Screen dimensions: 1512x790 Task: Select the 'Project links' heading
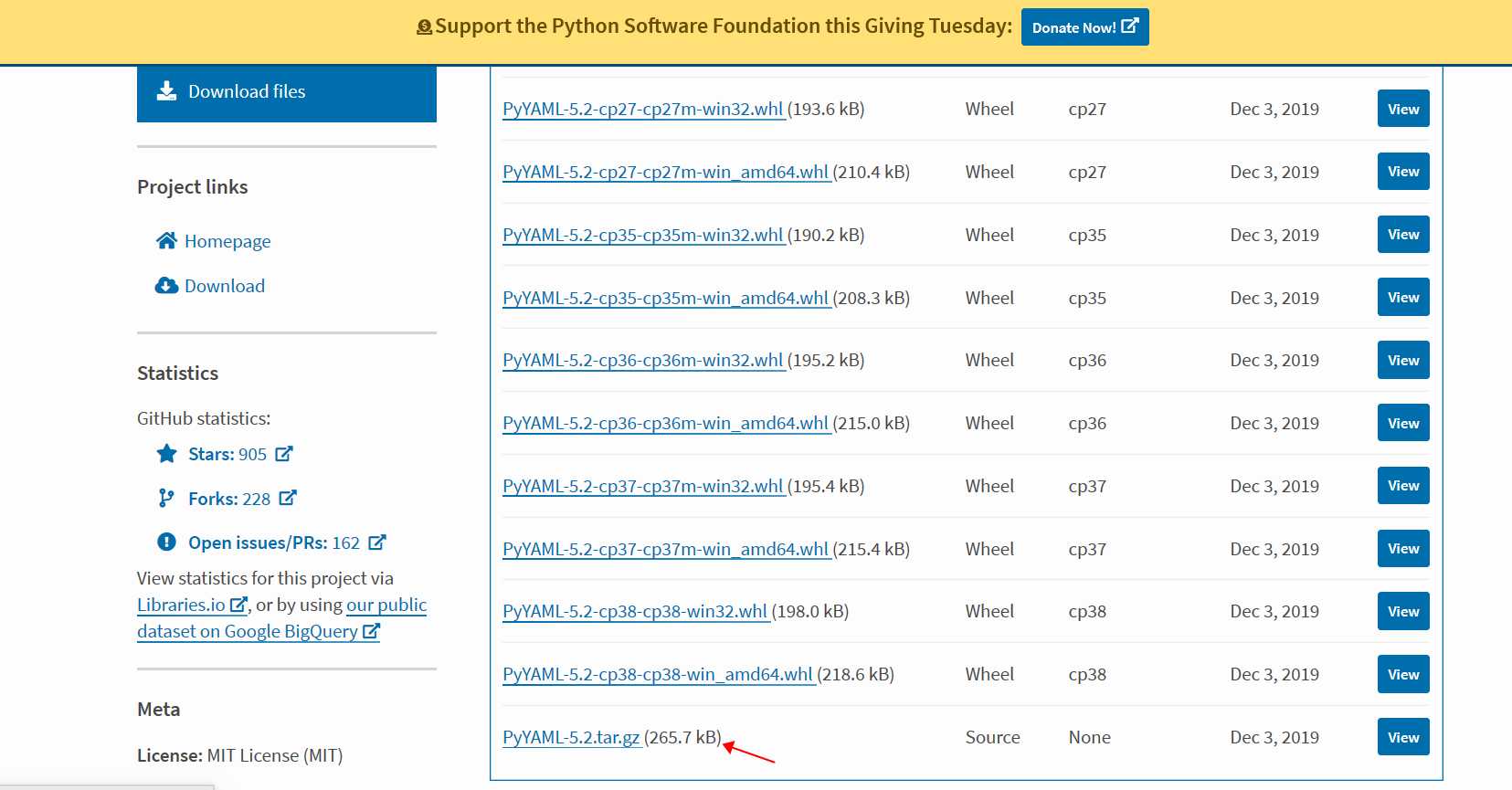(x=193, y=187)
